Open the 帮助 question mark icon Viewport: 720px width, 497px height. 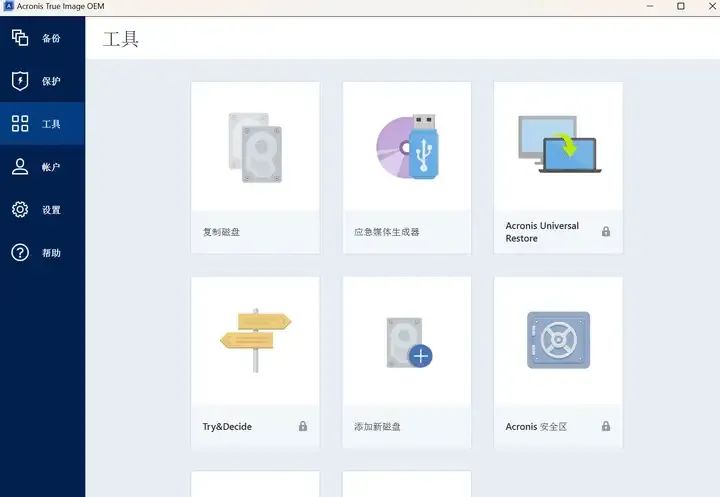tap(20, 252)
